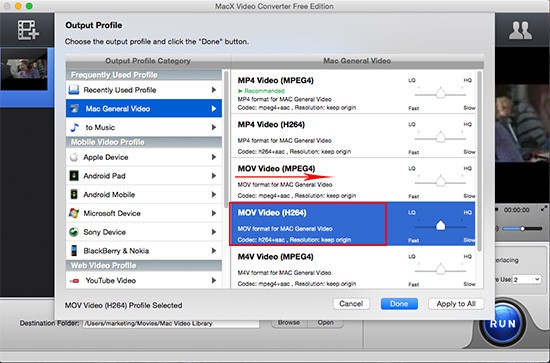Image resolution: width=550 pixels, height=363 pixels.
Task: Click the Done button
Action: coord(399,304)
